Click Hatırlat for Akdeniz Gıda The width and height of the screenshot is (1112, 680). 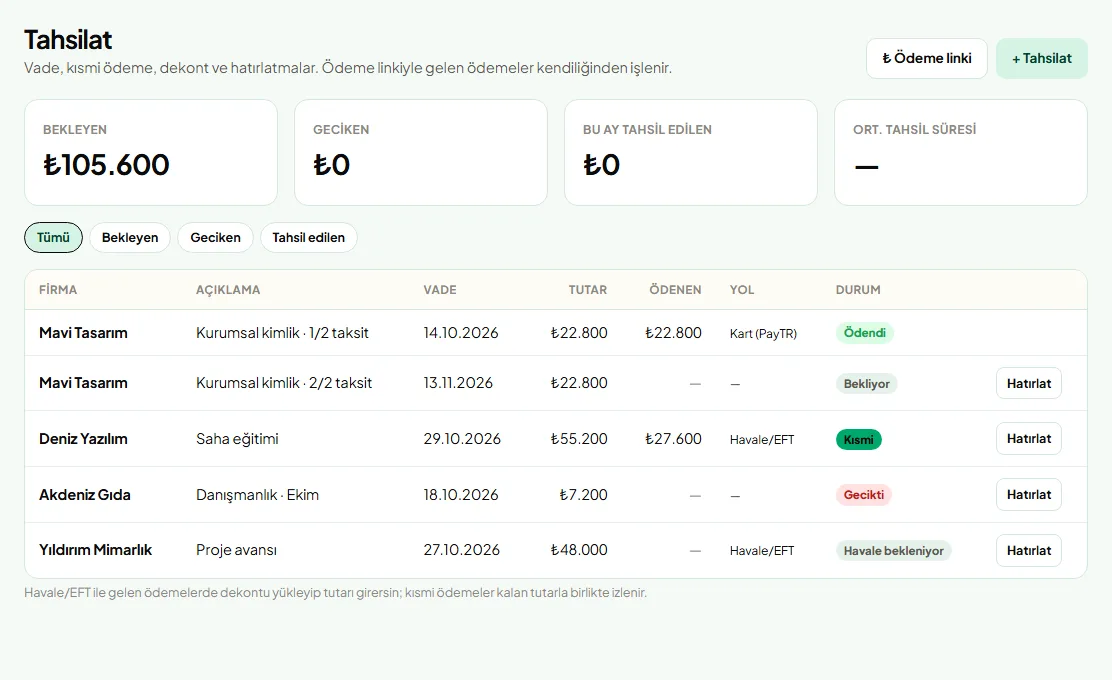pos(1028,494)
